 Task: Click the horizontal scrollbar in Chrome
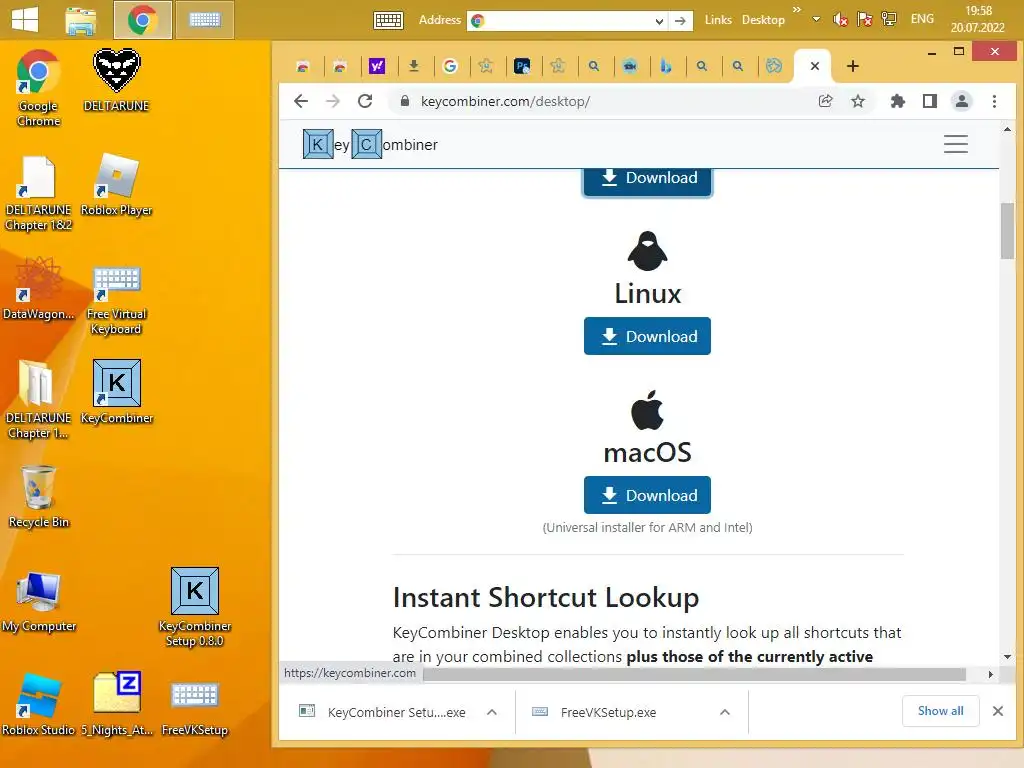point(694,674)
